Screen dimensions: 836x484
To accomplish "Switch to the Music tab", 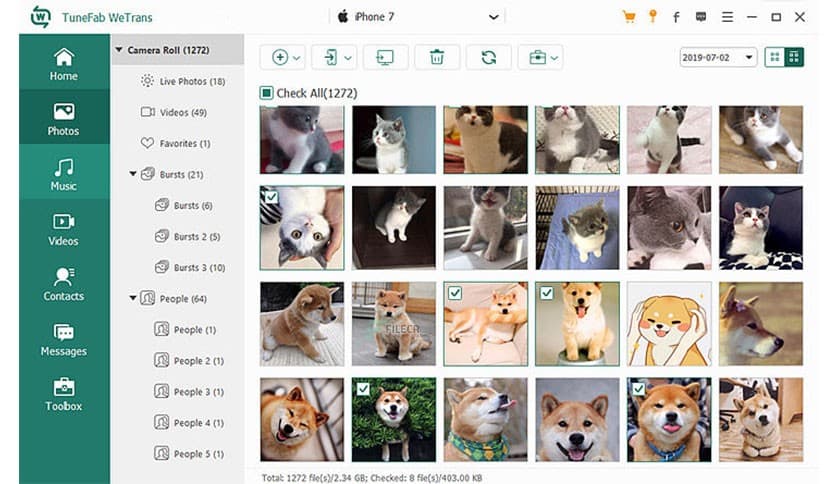I will (x=64, y=174).
